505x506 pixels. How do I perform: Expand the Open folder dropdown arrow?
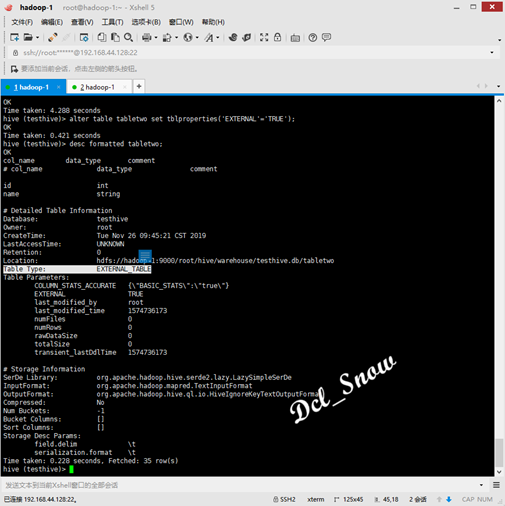37,37
